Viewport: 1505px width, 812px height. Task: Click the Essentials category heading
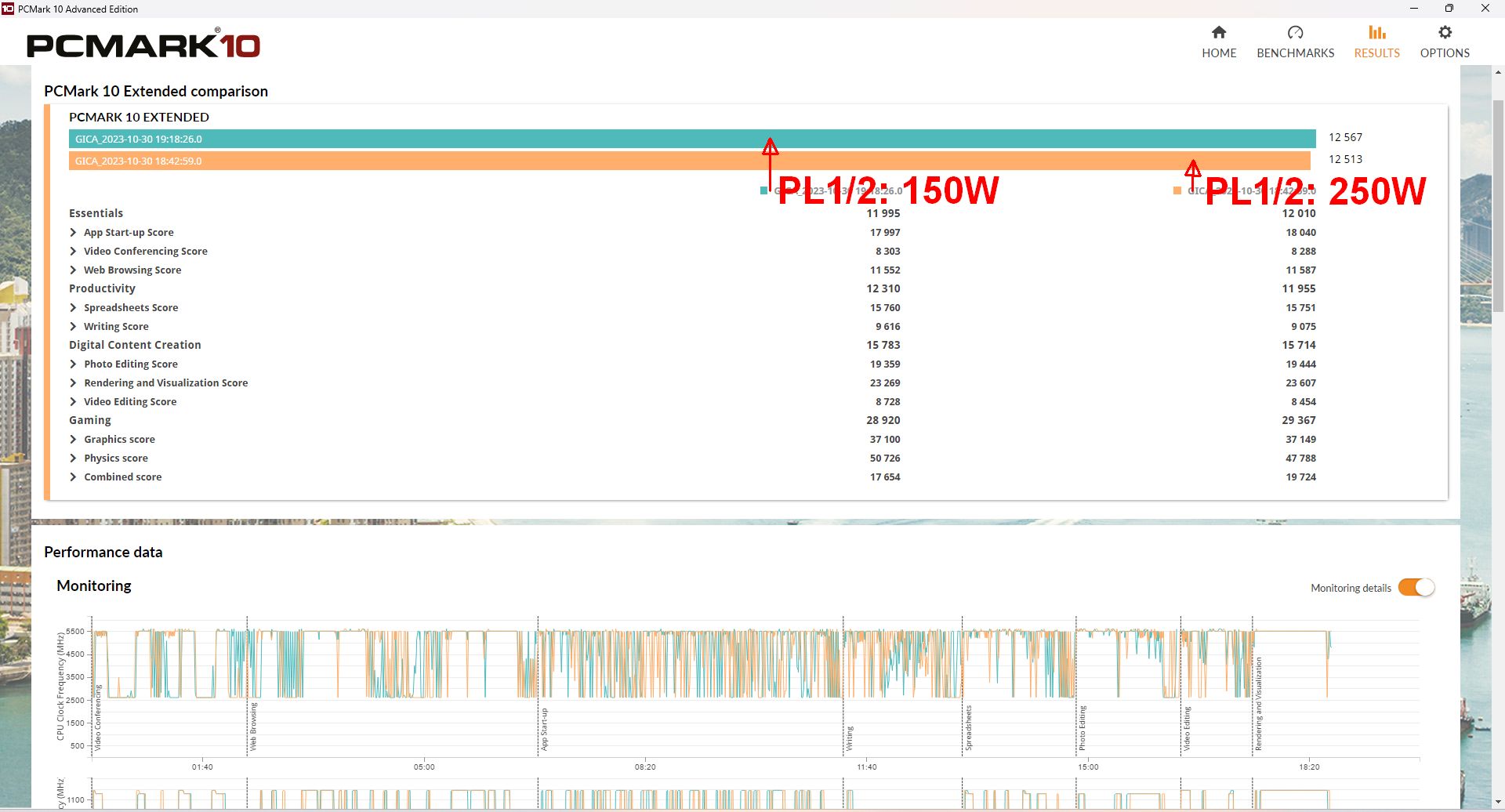(x=96, y=213)
